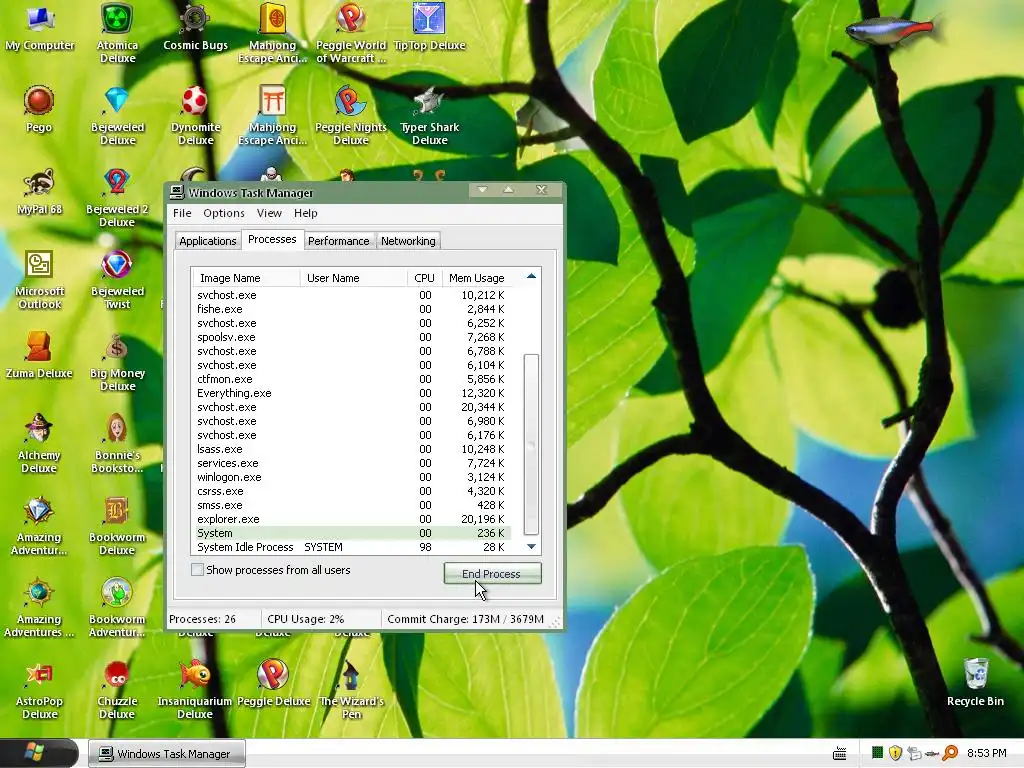Image resolution: width=1024 pixels, height=768 pixels.
Task: Select the MyPal 68 desktop icon
Action: click(39, 191)
